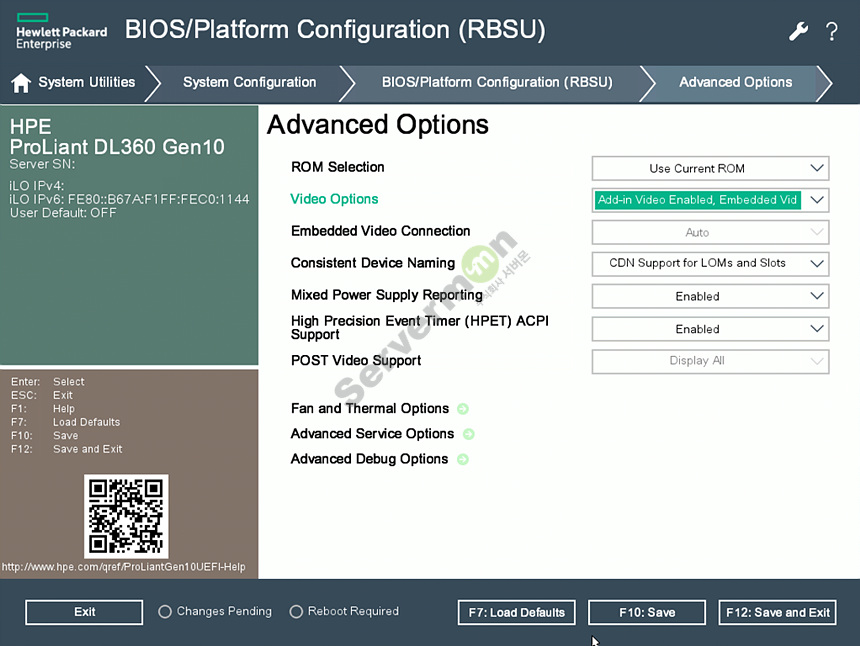Open Fan and Thermal Options submenu
The image size is (860, 646).
[370, 409]
